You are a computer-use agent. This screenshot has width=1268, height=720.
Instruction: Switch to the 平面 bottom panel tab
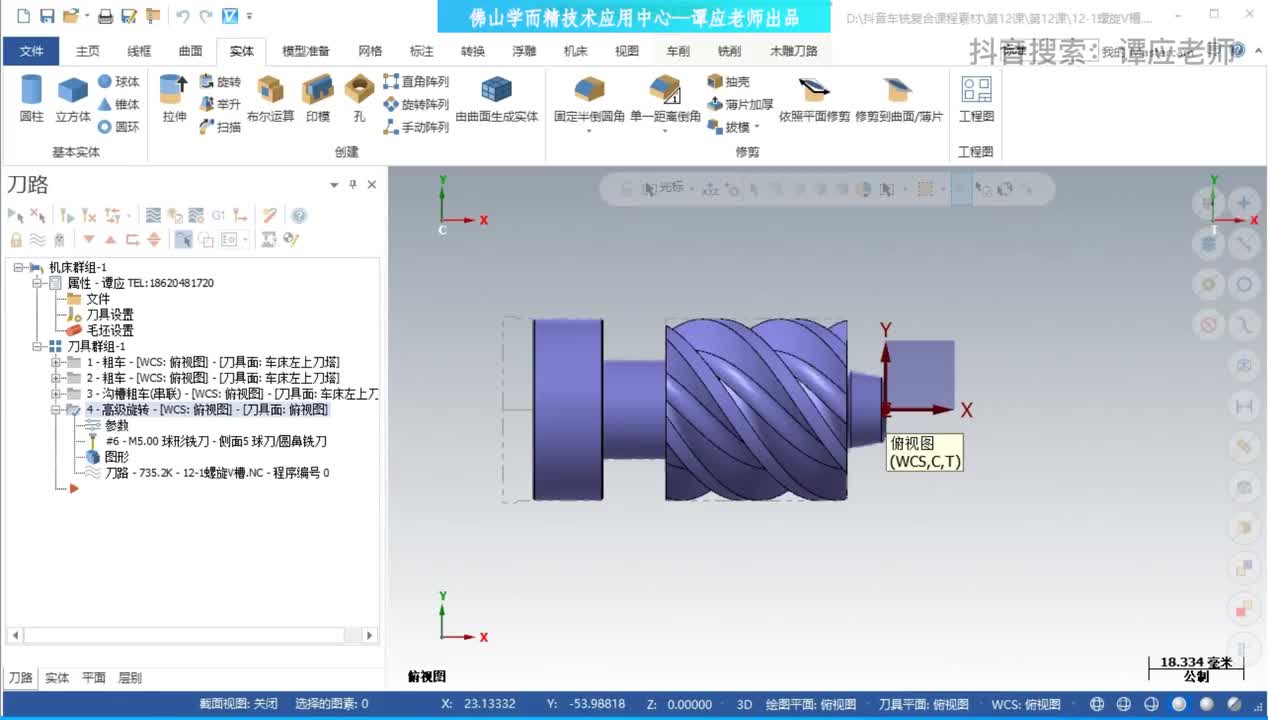pyautogui.click(x=94, y=678)
